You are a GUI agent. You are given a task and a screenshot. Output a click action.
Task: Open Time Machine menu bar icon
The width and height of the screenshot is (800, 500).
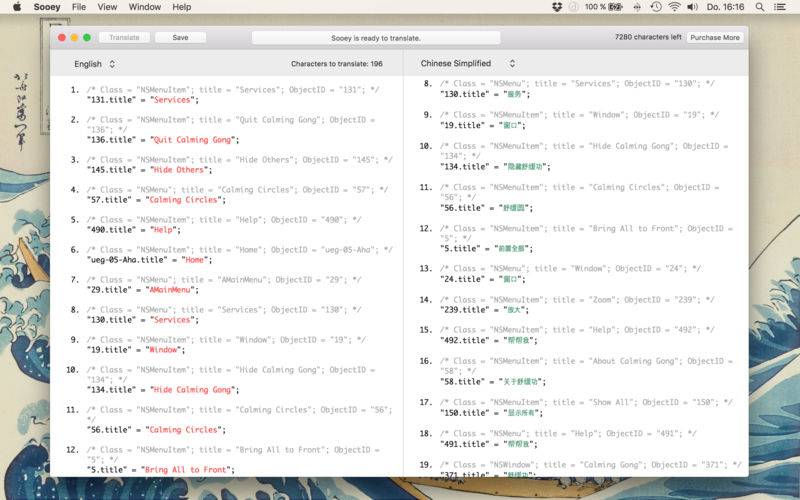[x=656, y=7]
